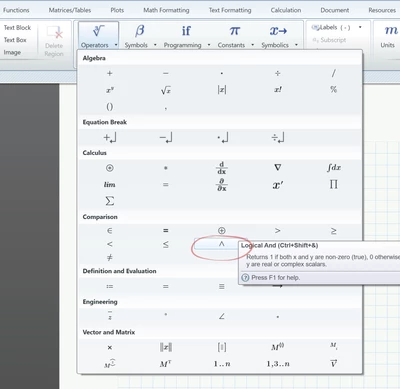
Task: Insert the division equation break operator
Action: click(x=277, y=137)
